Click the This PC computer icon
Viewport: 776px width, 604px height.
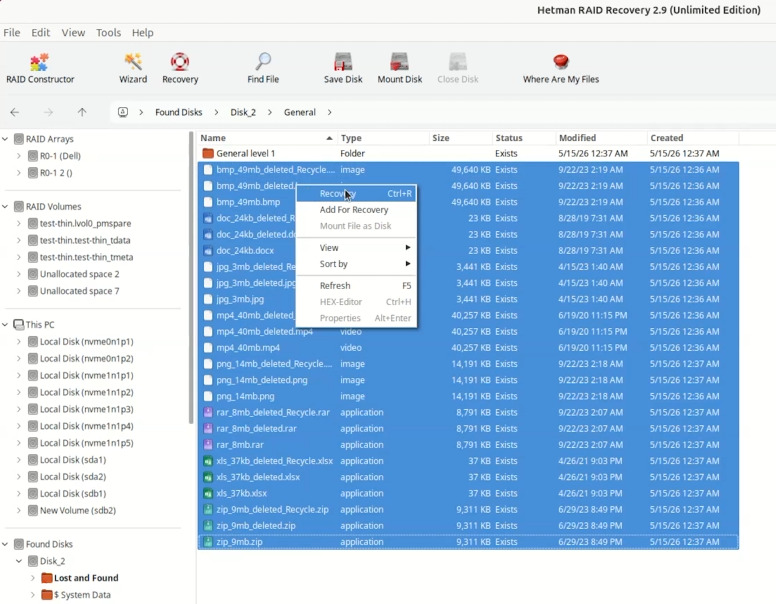(x=19, y=325)
